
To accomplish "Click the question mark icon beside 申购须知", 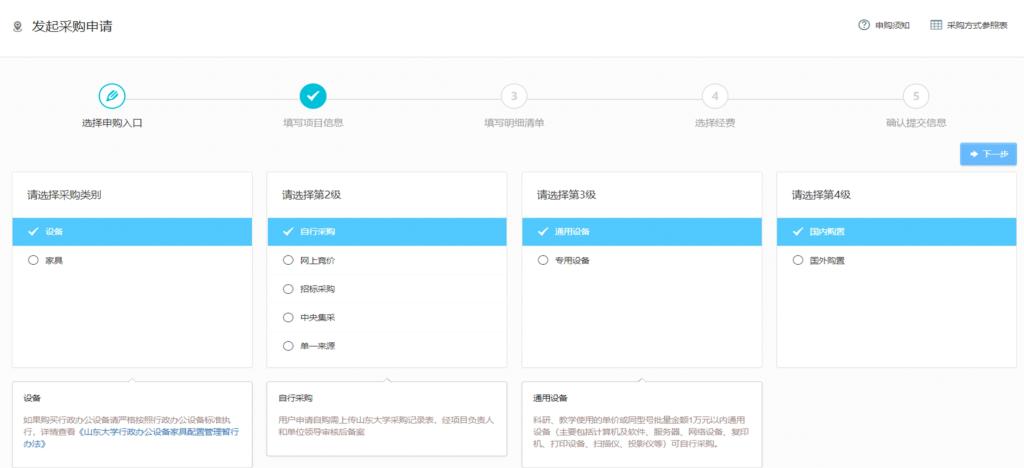I will pos(864,25).
